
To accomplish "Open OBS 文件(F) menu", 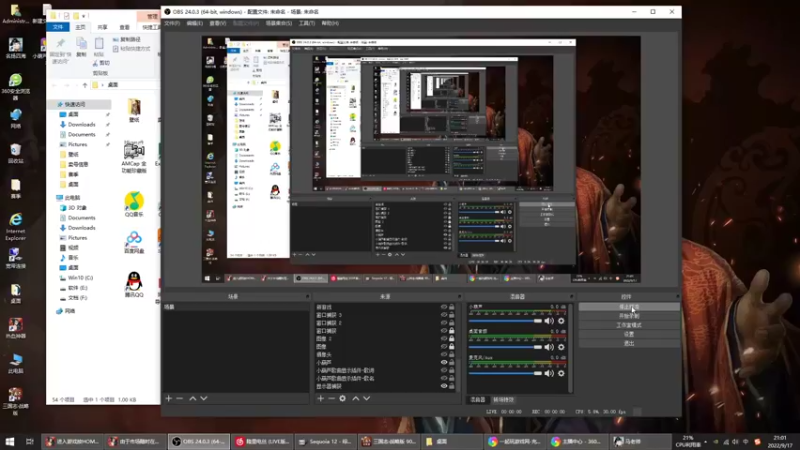I will coord(172,23).
